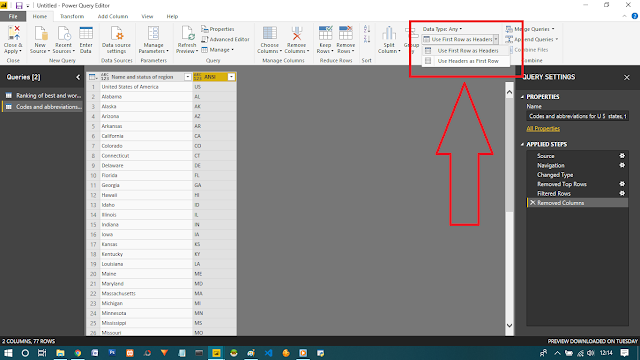
Task: Click the Remove Columns icon
Action: pyautogui.click(x=297, y=33)
